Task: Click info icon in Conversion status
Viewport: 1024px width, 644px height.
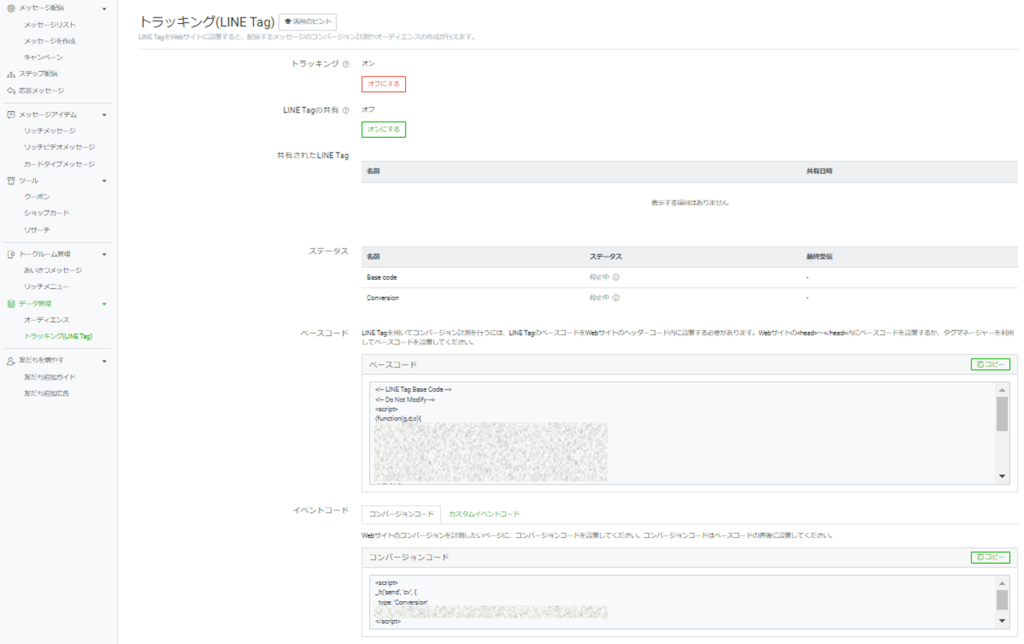Action: coord(616,298)
